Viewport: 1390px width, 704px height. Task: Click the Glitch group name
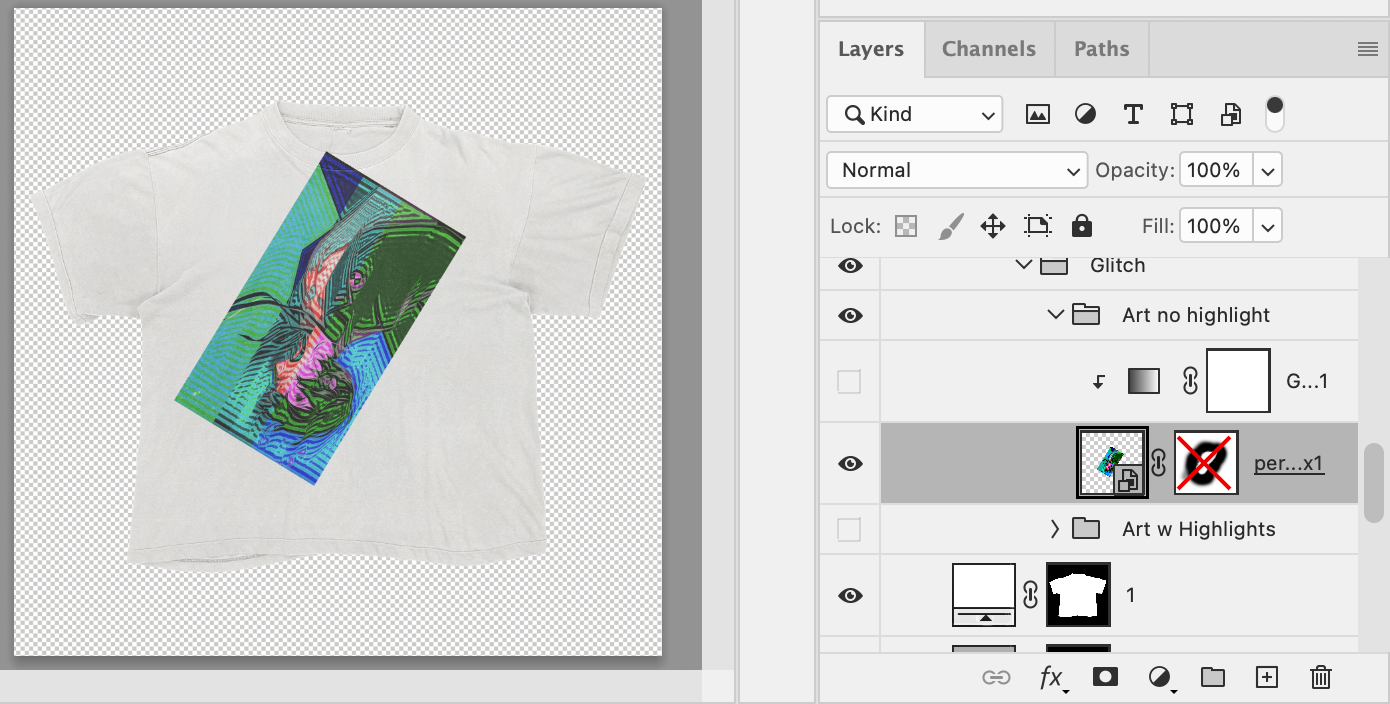1117,265
